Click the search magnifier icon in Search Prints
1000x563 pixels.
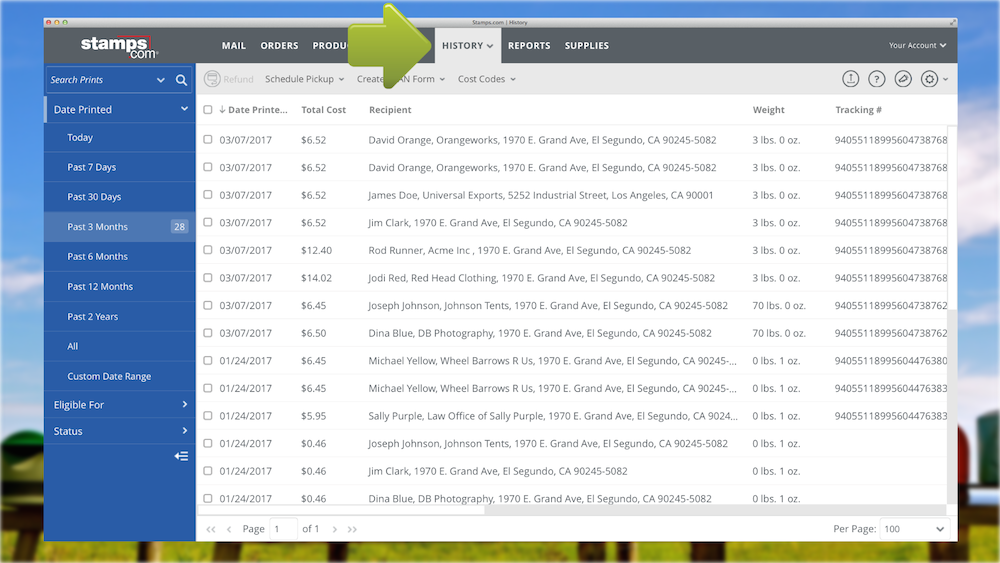click(x=181, y=80)
